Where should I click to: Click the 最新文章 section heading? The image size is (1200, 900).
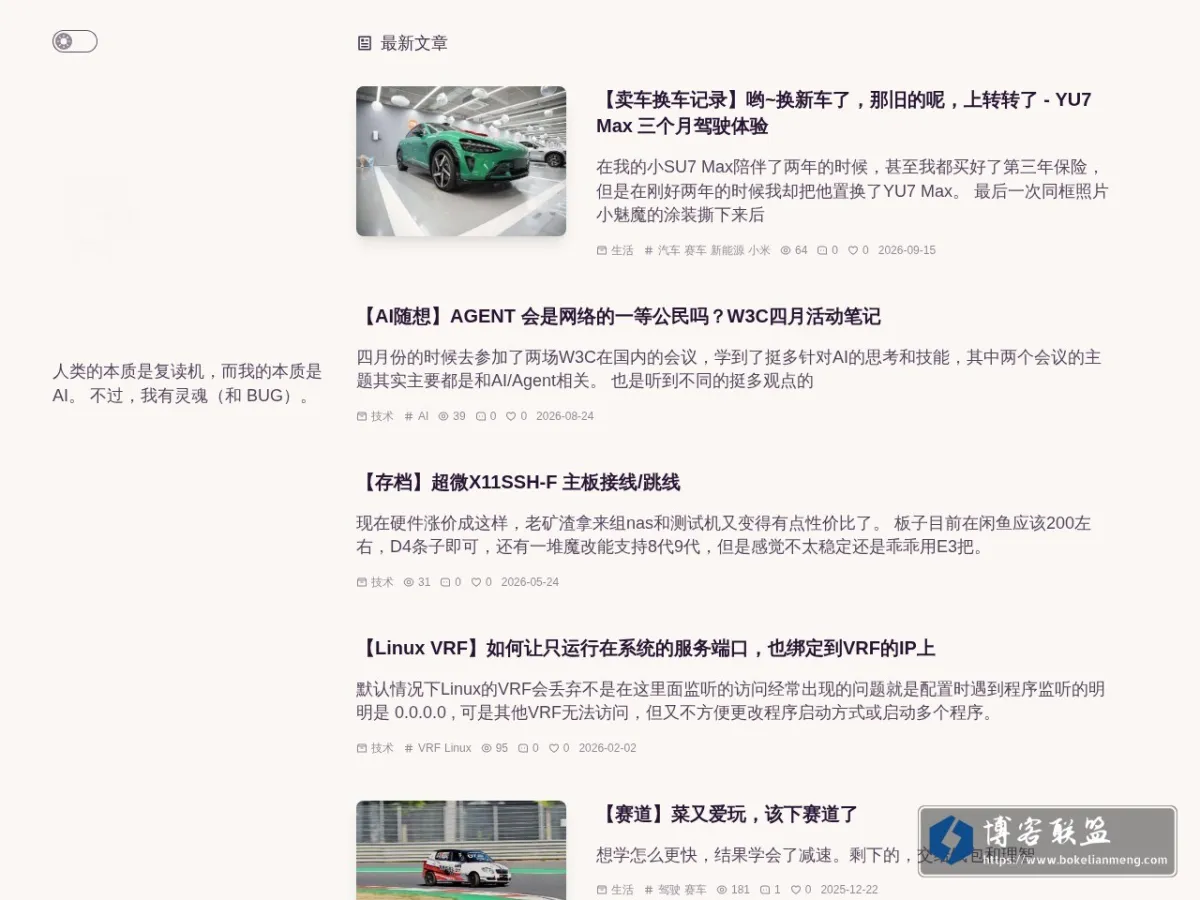tap(414, 43)
